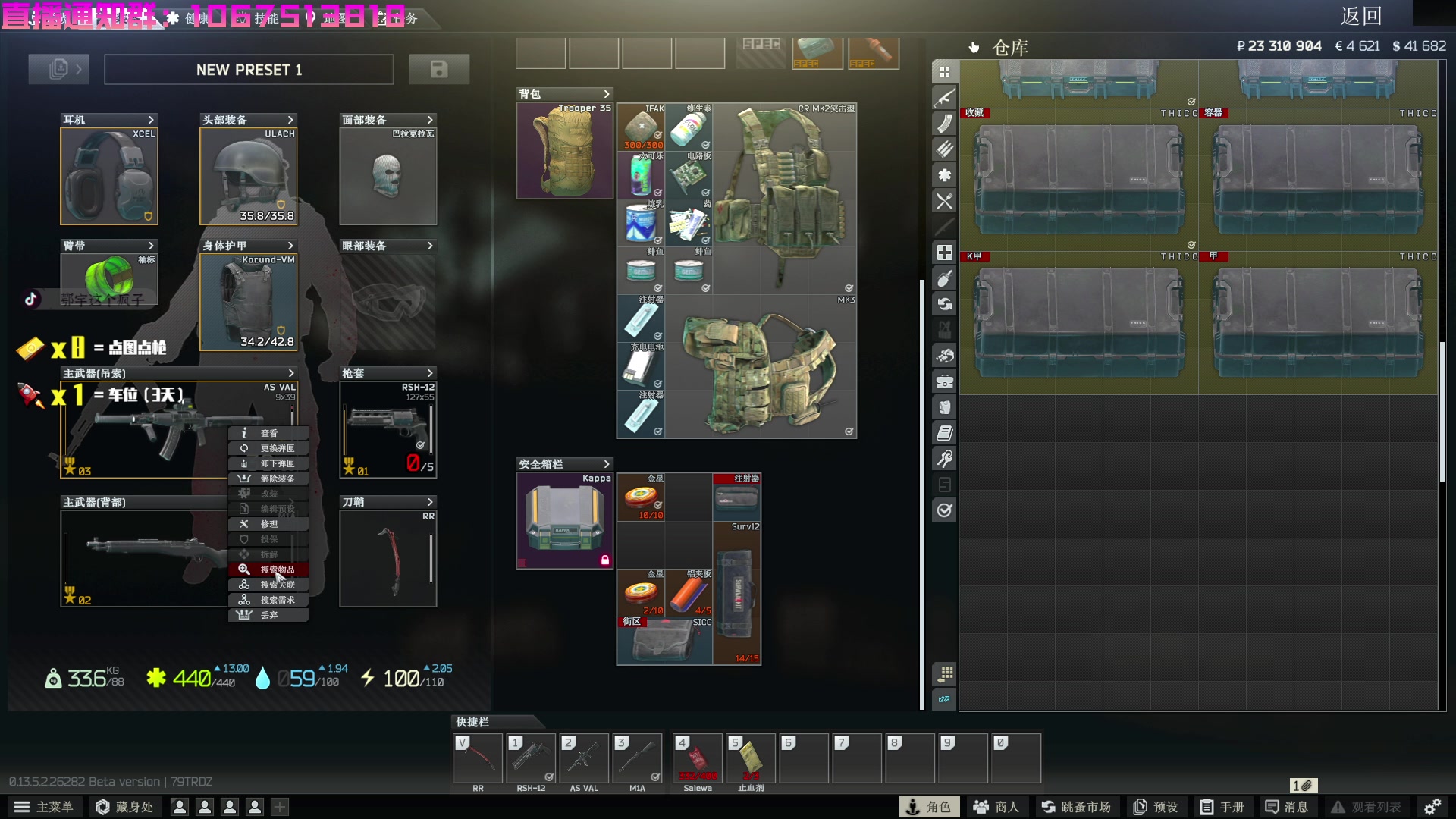This screenshot has width=1456, height=819.
Task: Expand the 安全箱栏 slot chevron
Action: coord(606,464)
